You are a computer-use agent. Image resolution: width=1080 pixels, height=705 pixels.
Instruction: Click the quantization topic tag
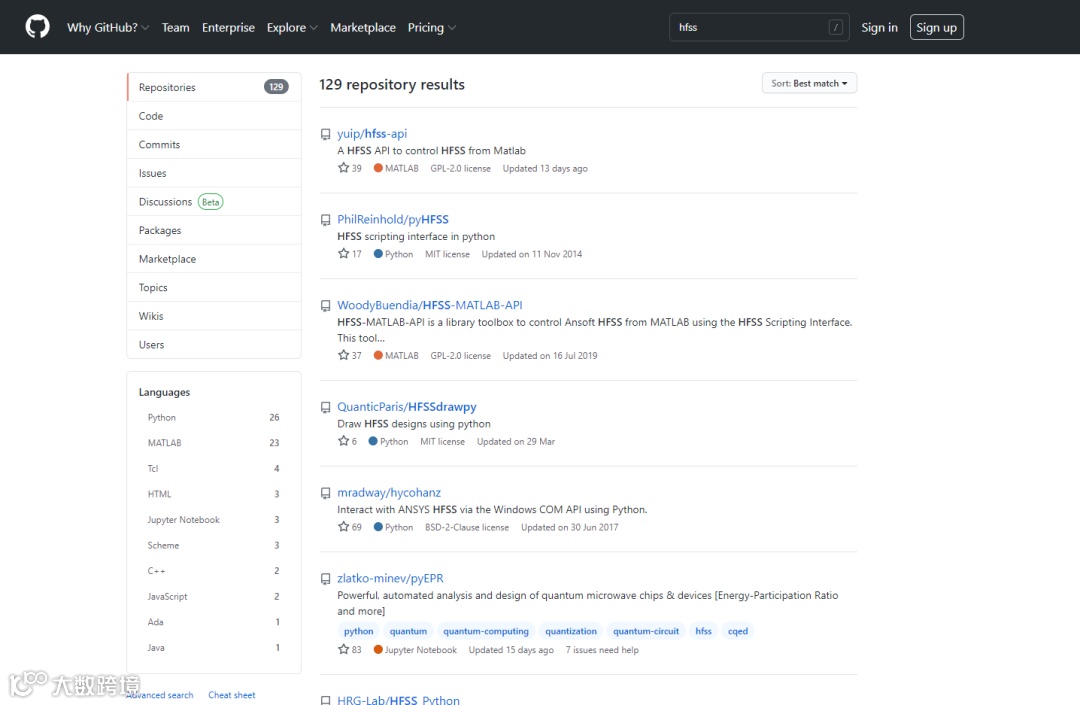pyautogui.click(x=570, y=631)
